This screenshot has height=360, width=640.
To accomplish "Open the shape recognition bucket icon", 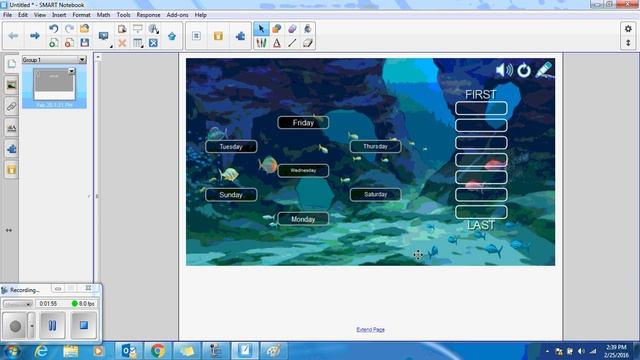I will tap(172, 36).
